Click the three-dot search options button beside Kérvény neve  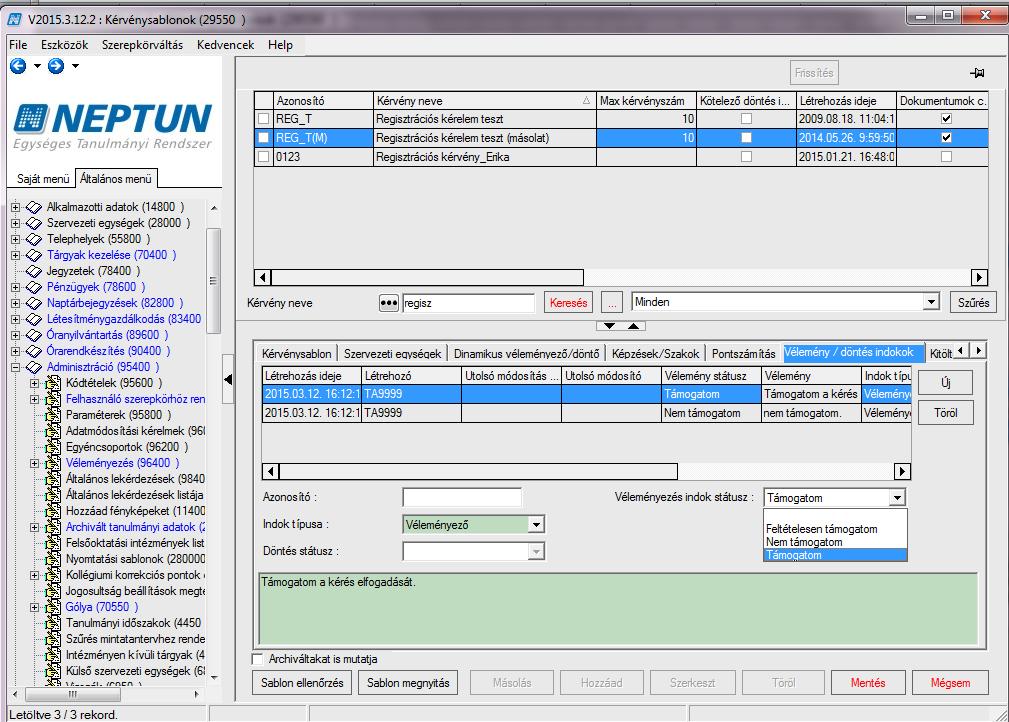[389, 302]
